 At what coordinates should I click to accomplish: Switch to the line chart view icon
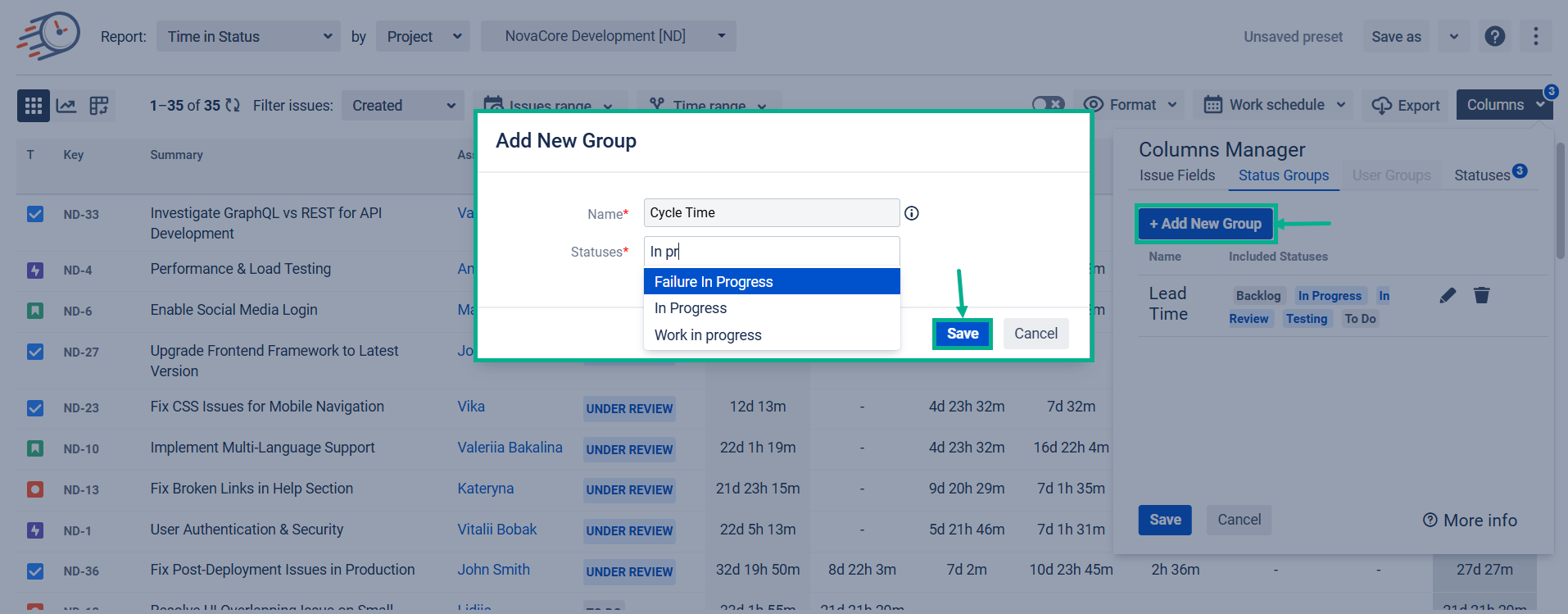(x=66, y=106)
